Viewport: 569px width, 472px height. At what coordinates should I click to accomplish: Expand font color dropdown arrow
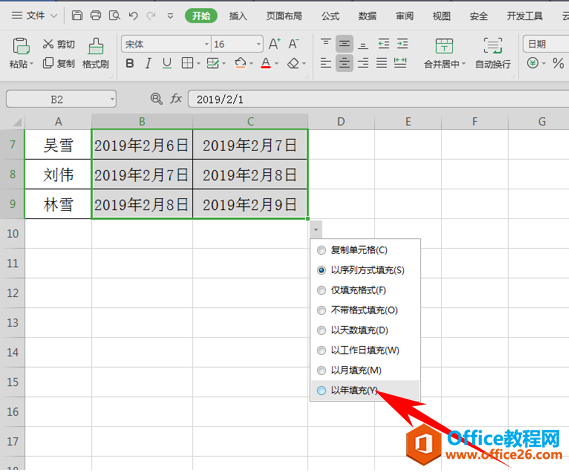277,63
